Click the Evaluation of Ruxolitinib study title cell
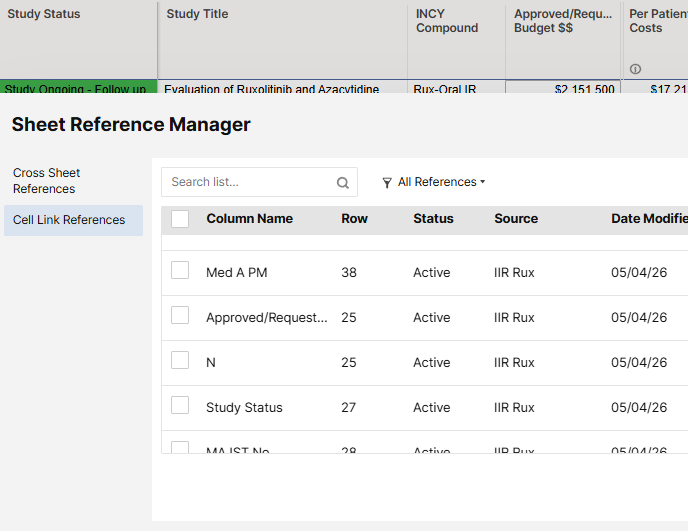 point(283,87)
